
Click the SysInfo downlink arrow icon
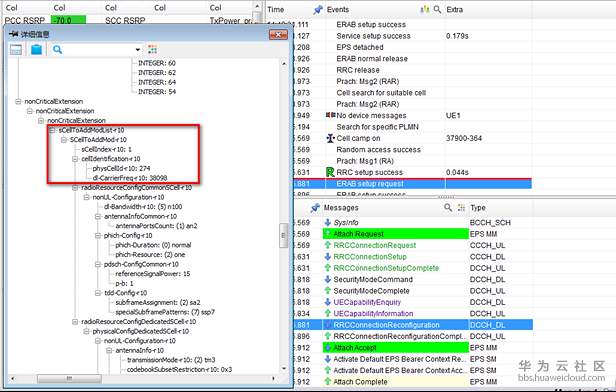[x=328, y=222]
